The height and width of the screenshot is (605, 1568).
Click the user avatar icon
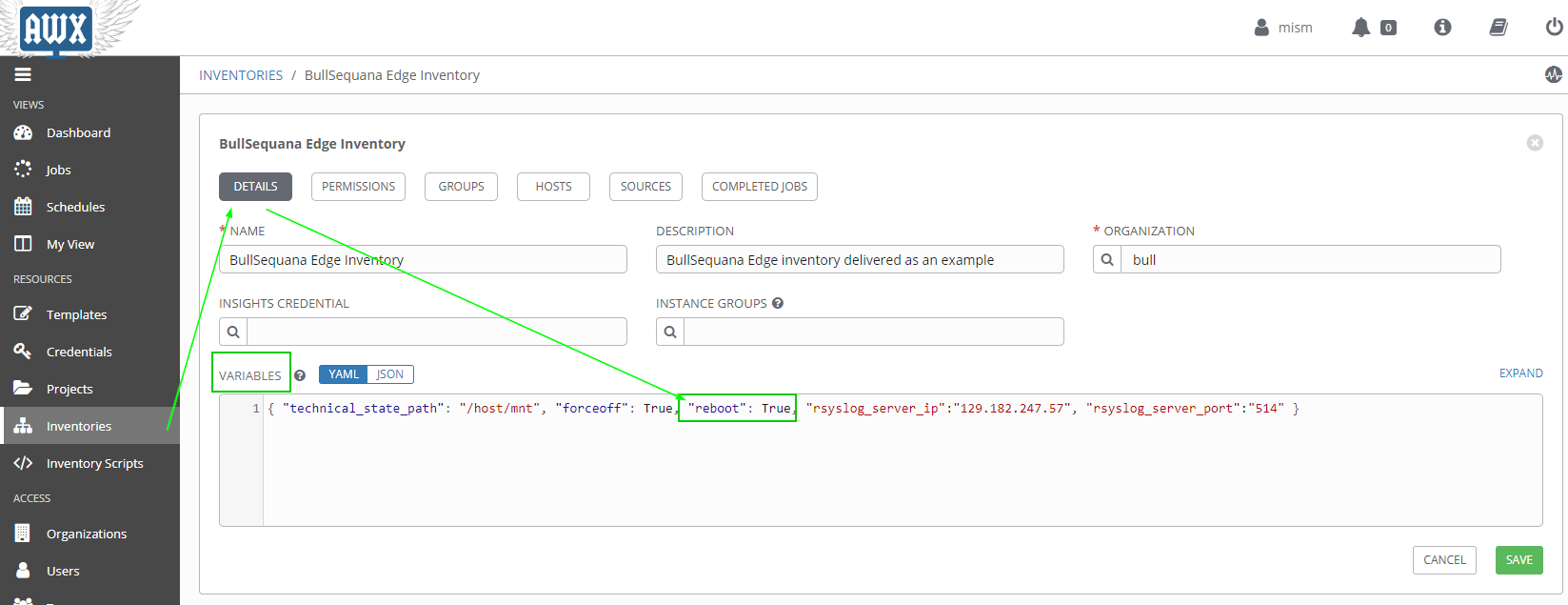[x=1261, y=28]
